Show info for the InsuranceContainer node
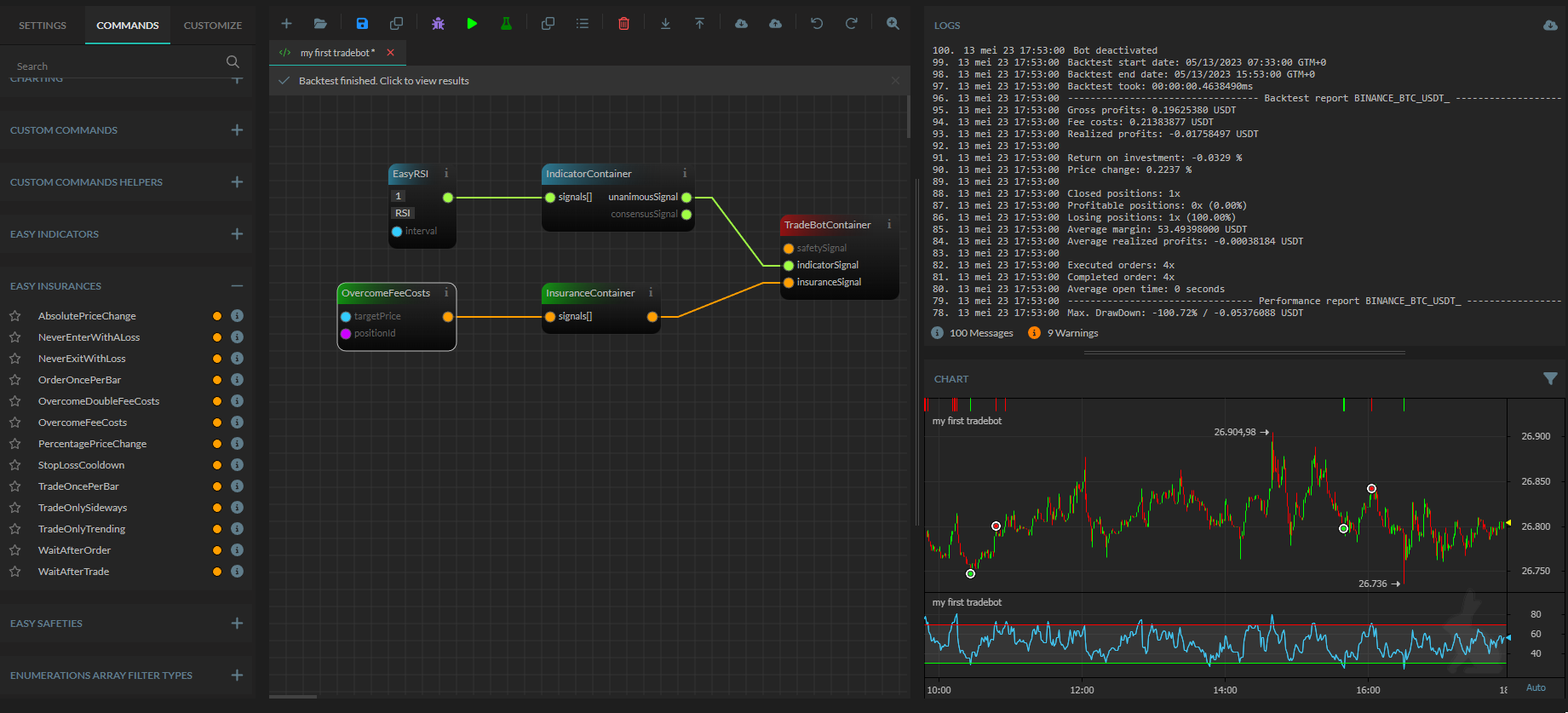This screenshot has height=713, width=1568. click(x=651, y=292)
